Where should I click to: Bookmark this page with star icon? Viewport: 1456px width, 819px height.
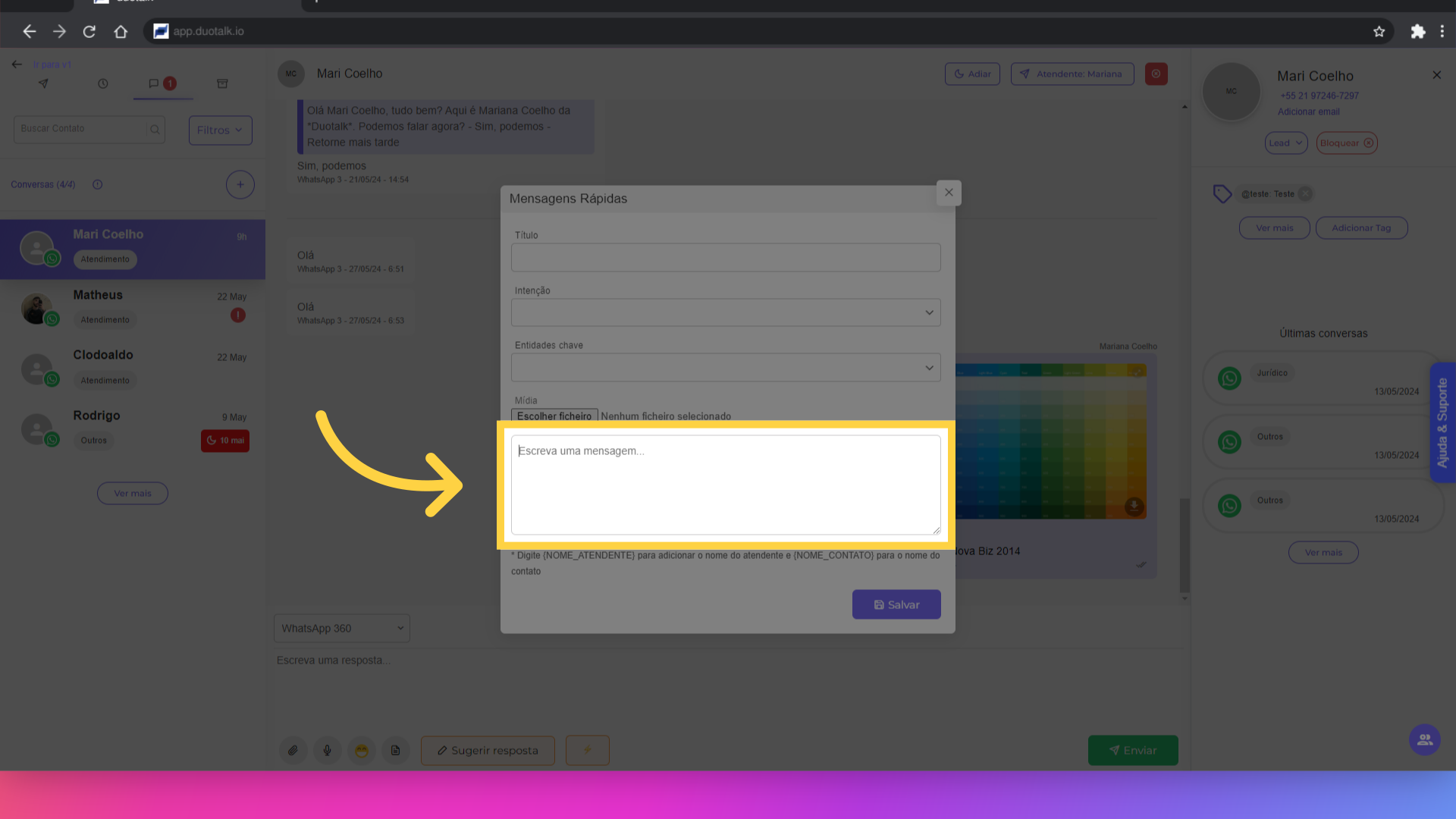click(1379, 31)
